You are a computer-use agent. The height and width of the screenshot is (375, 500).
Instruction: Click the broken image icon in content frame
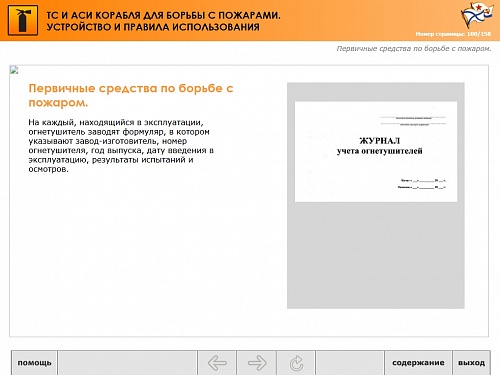[14, 70]
